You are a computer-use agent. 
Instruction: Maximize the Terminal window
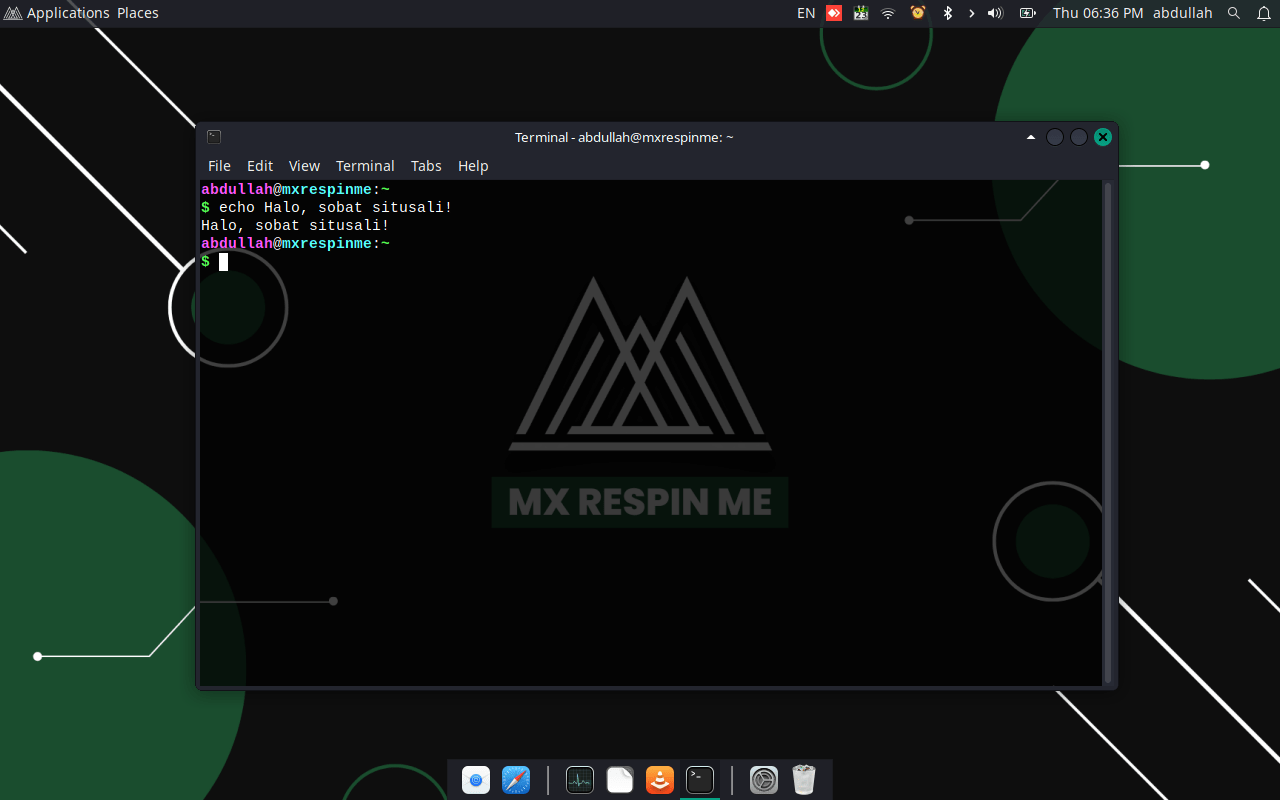pyautogui.click(x=1079, y=137)
